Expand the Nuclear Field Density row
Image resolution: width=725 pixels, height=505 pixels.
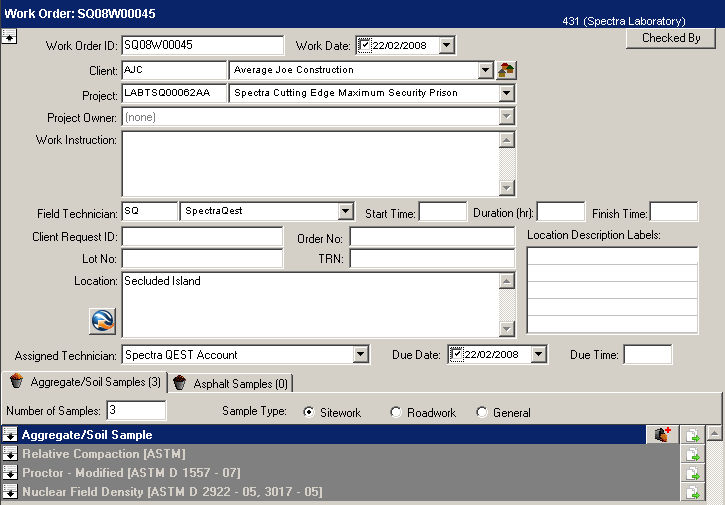pyautogui.click(x=10, y=492)
